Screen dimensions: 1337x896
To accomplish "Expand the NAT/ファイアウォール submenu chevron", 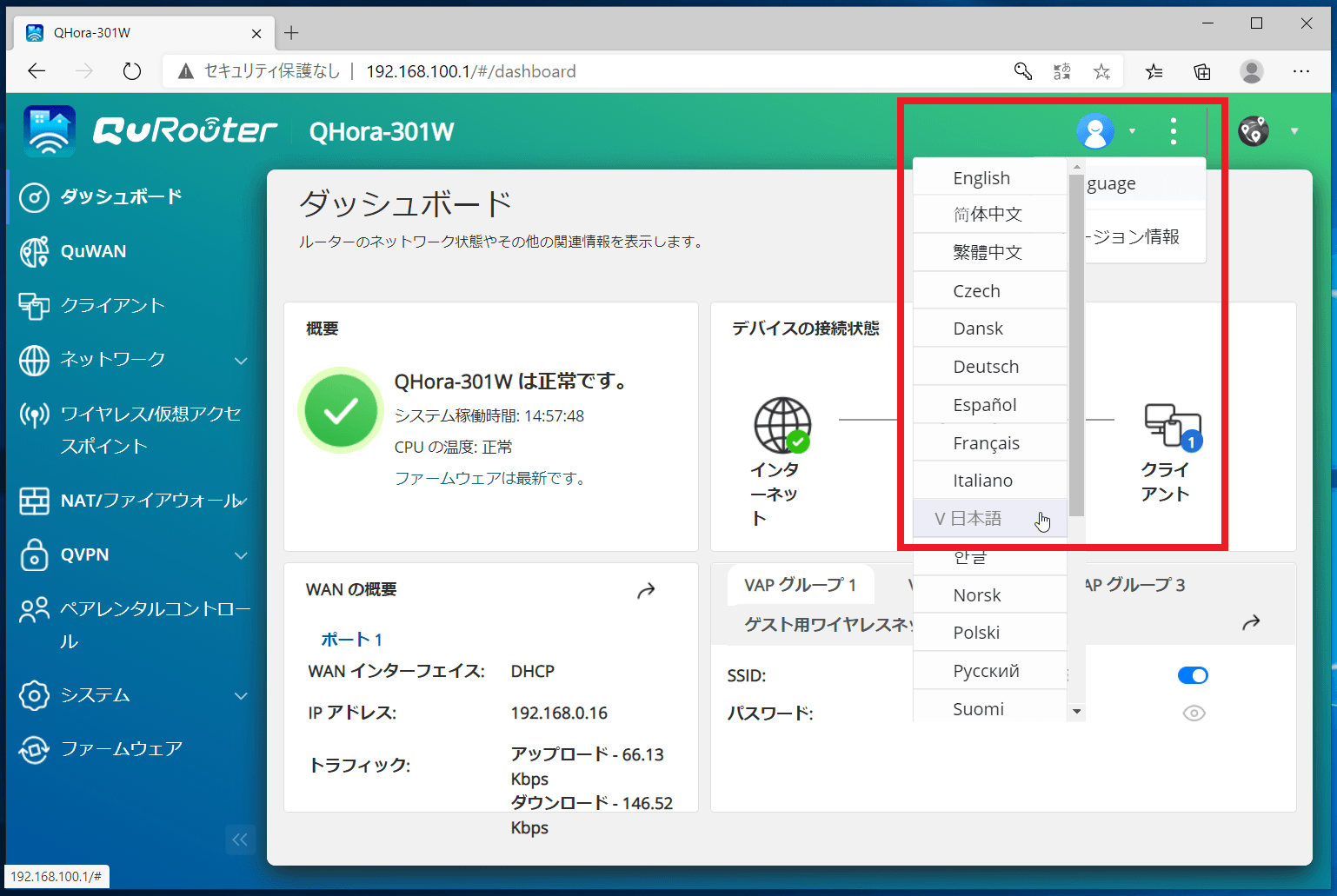I will [243, 501].
